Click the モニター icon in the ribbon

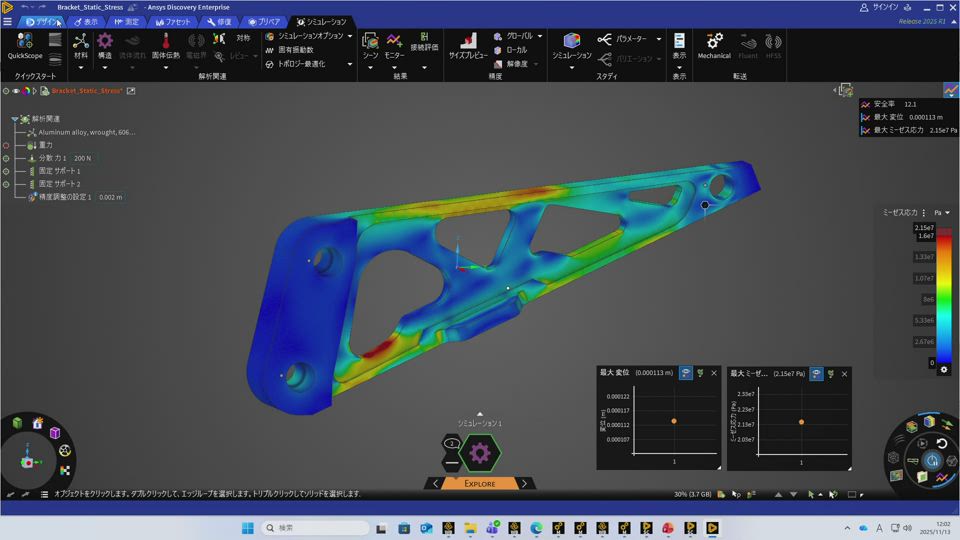[x=395, y=44]
